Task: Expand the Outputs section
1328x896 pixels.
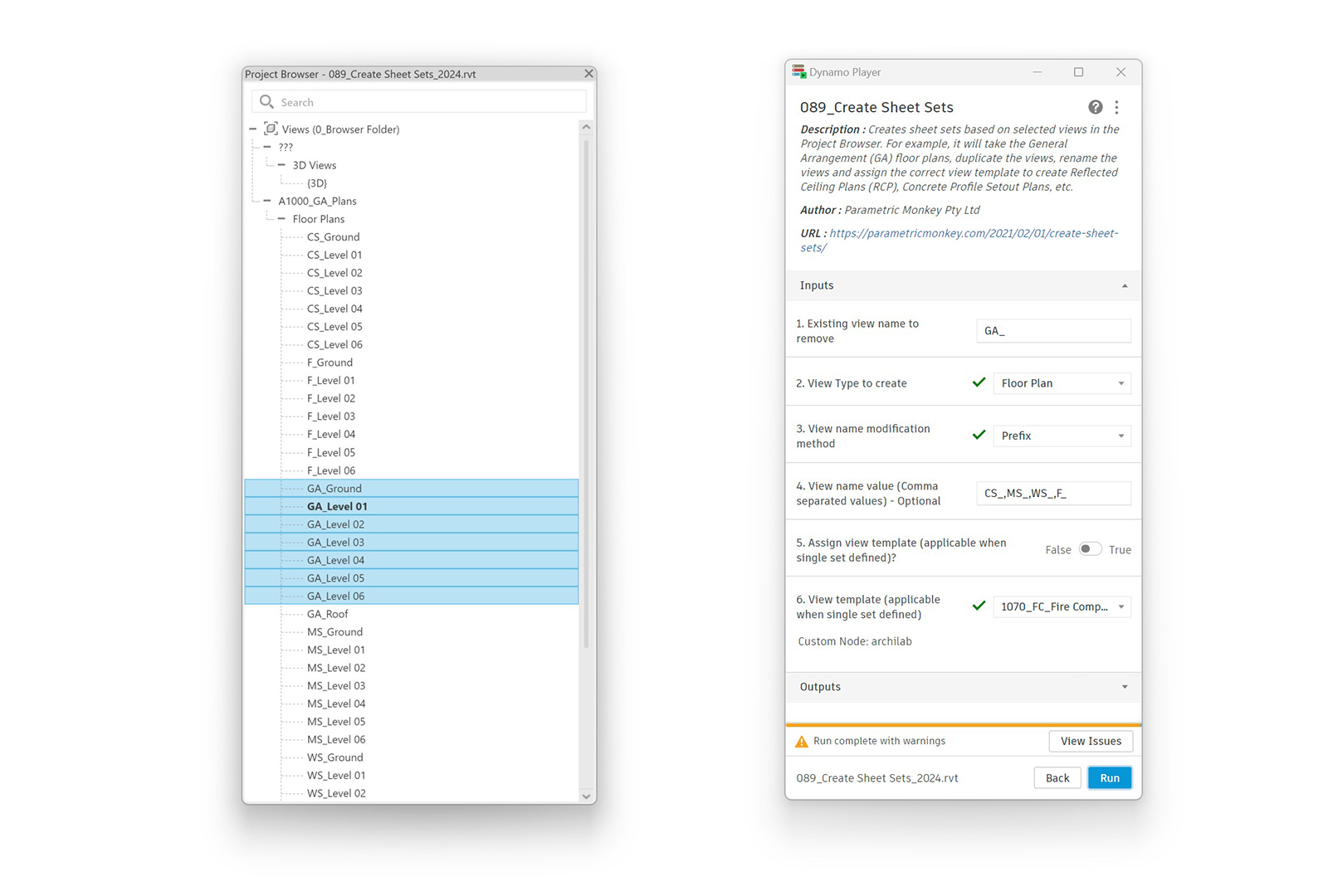Action: click(1124, 687)
